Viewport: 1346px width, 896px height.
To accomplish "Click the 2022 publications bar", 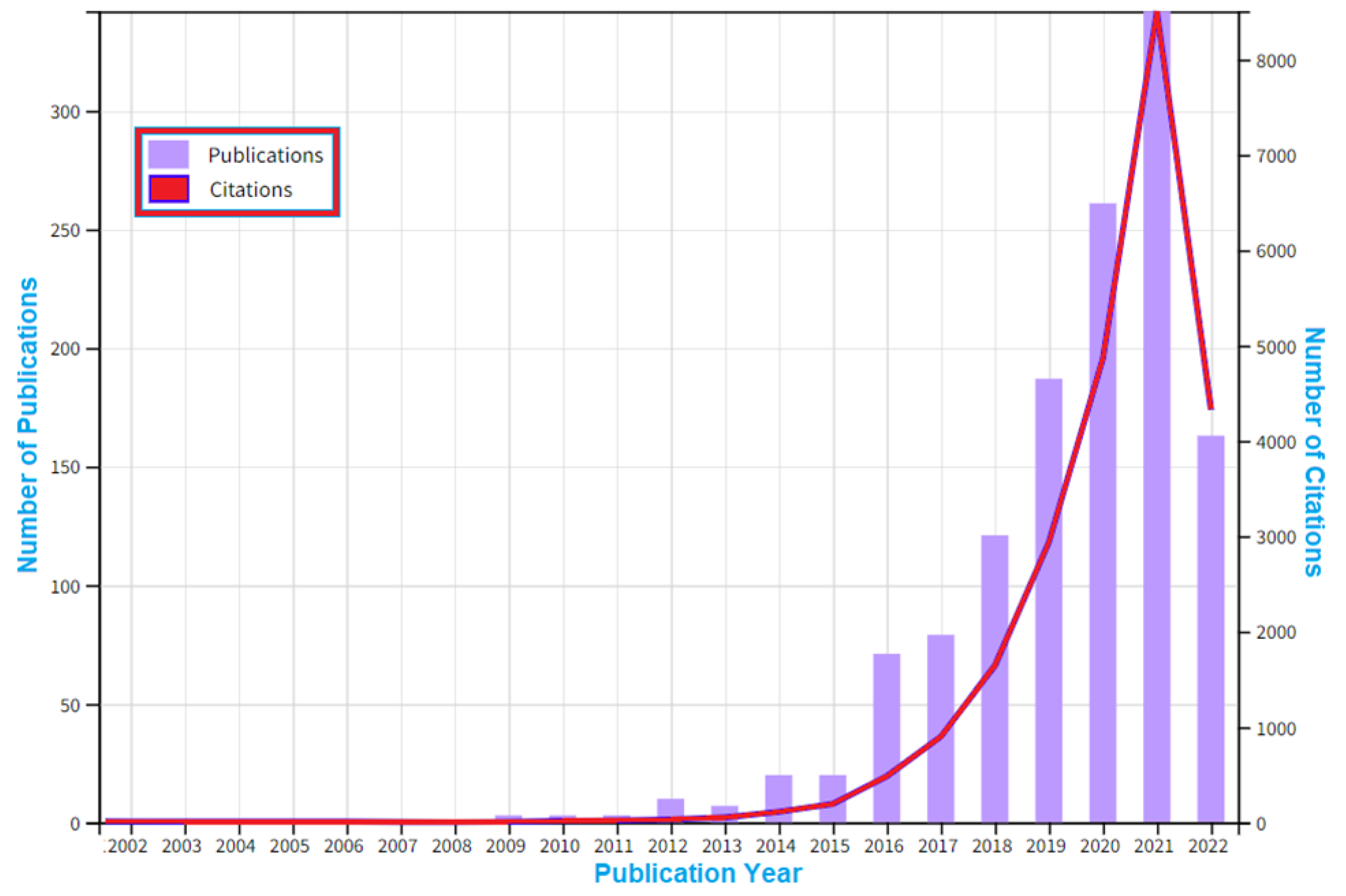I will coord(1211,629).
